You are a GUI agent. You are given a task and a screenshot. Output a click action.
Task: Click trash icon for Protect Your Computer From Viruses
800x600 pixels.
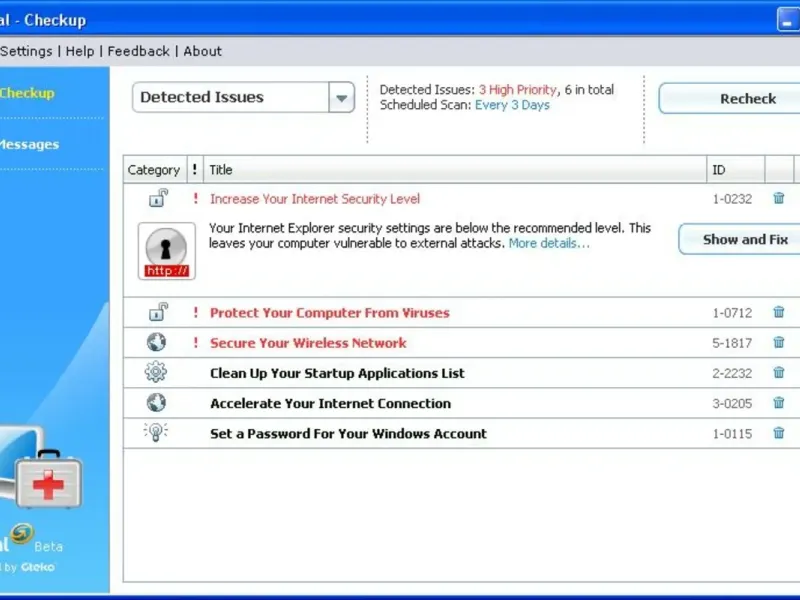[x=779, y=312]
